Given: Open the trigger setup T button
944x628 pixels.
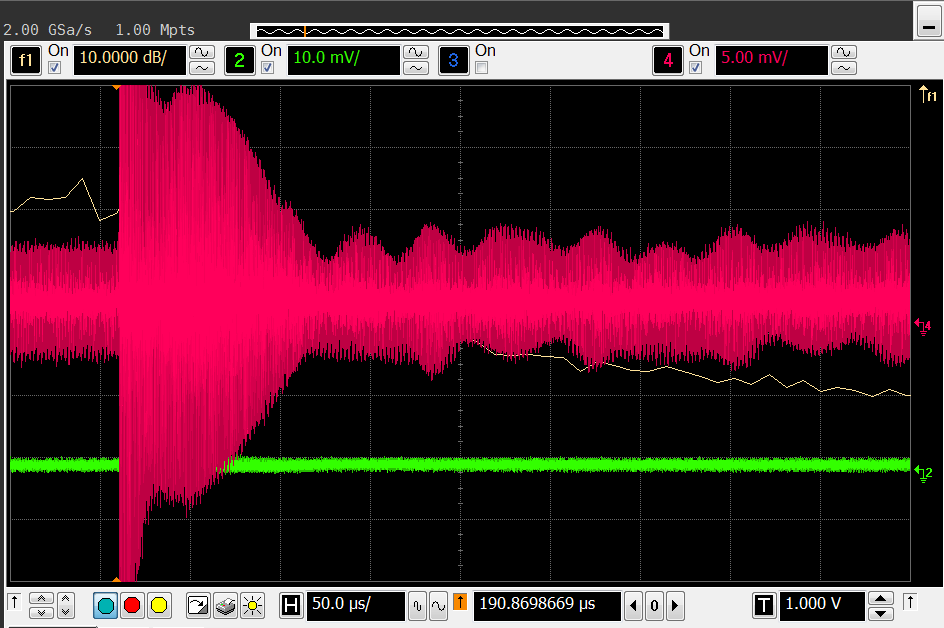Looking at the screenshot, I should coord(764,605).
